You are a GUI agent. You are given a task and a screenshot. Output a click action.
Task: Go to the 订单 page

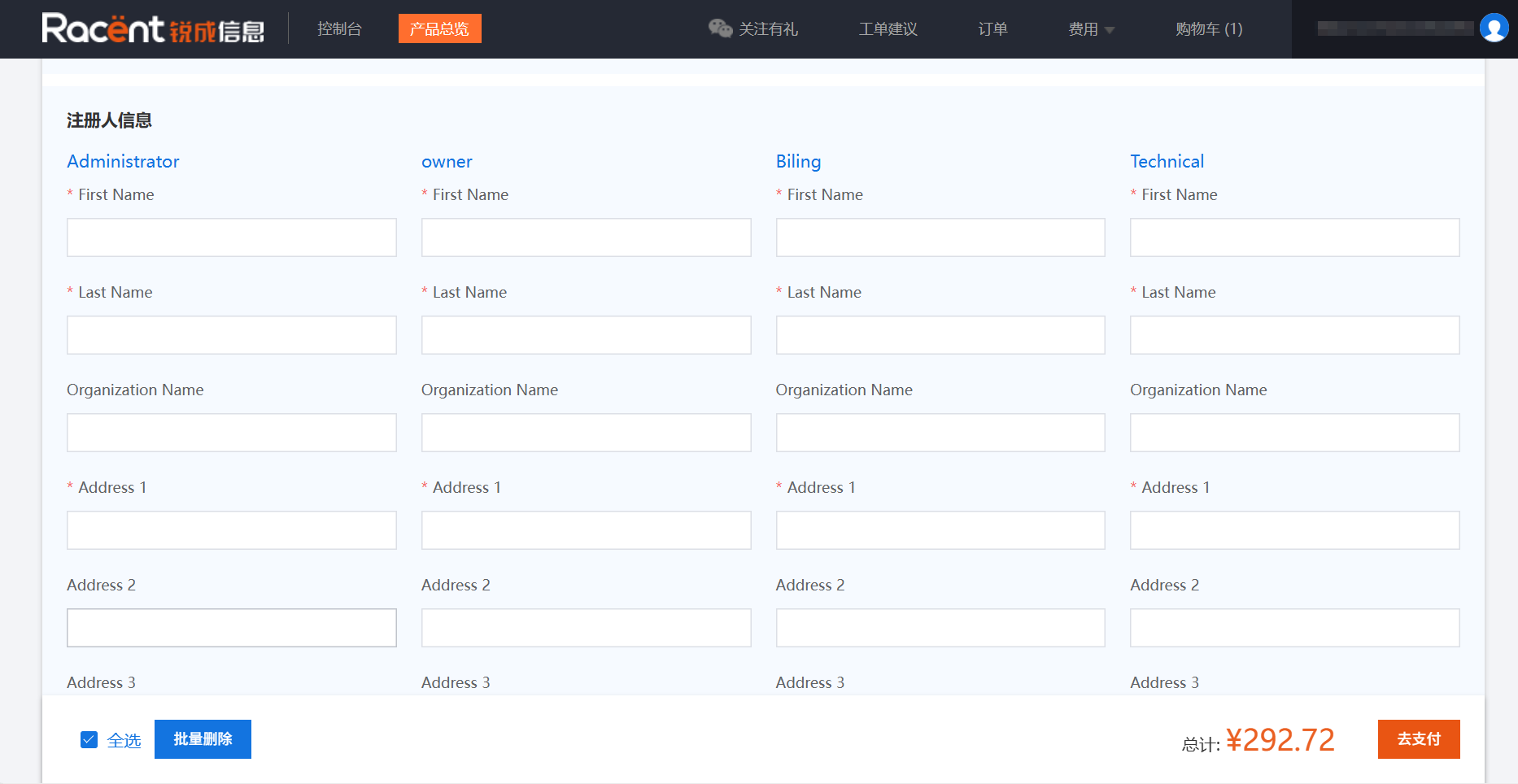point(992,28)
